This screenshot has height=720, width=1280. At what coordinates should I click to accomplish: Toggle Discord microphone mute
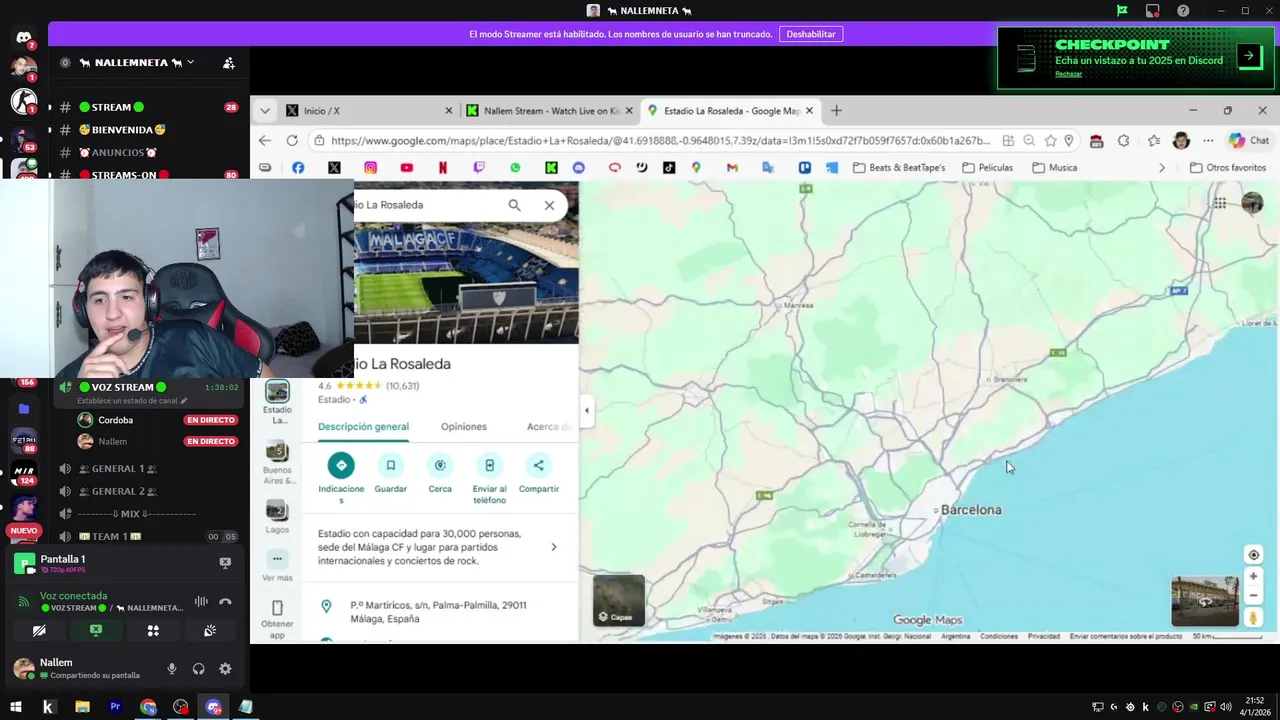172,669
